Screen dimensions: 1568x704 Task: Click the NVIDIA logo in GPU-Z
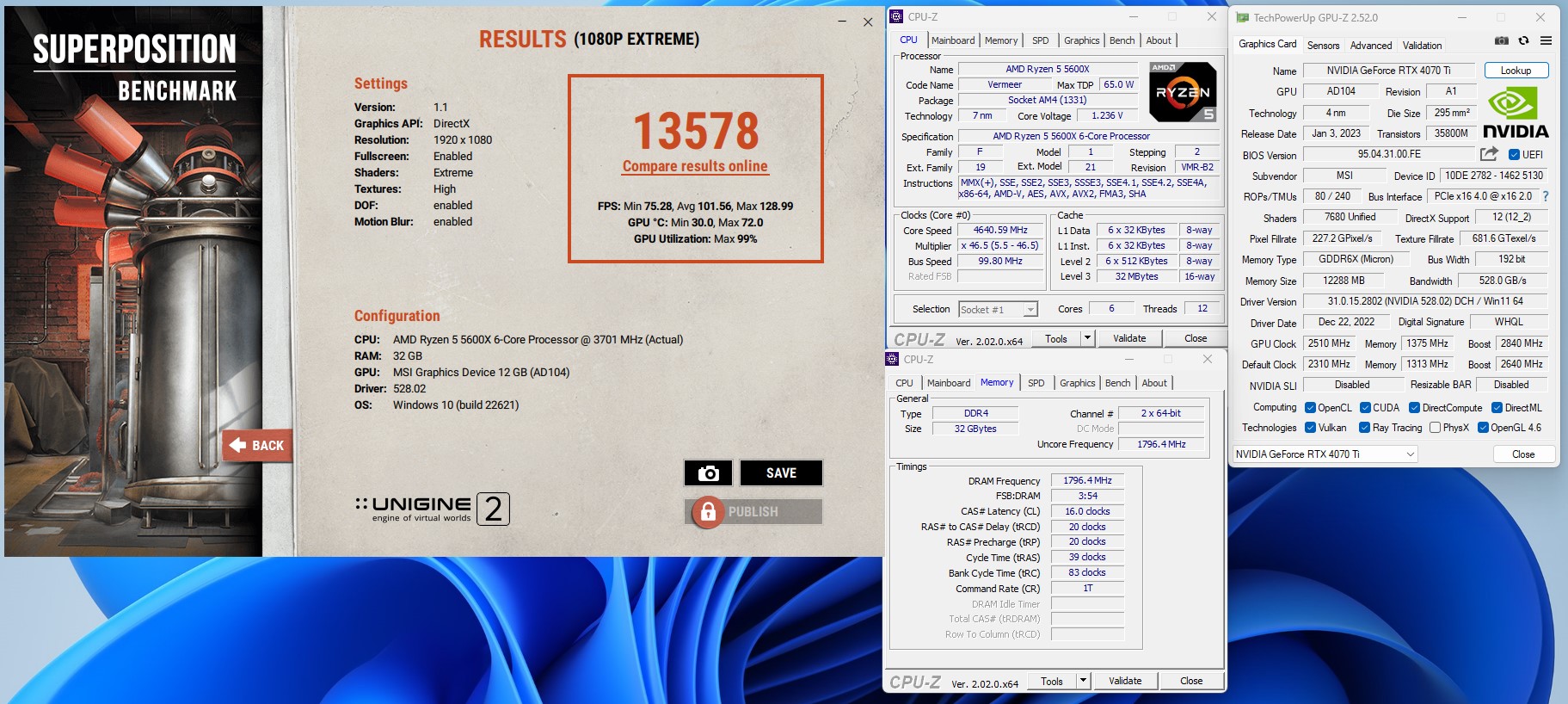click(1516, 113)
